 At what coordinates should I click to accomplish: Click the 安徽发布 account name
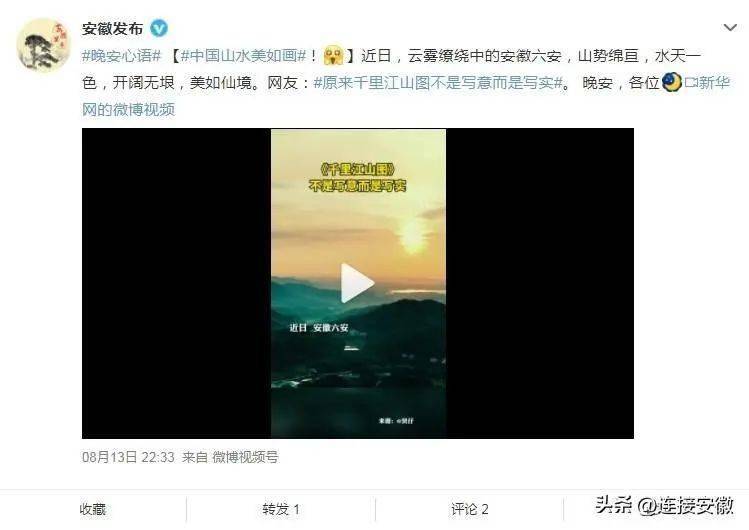(x=112, y=29)
